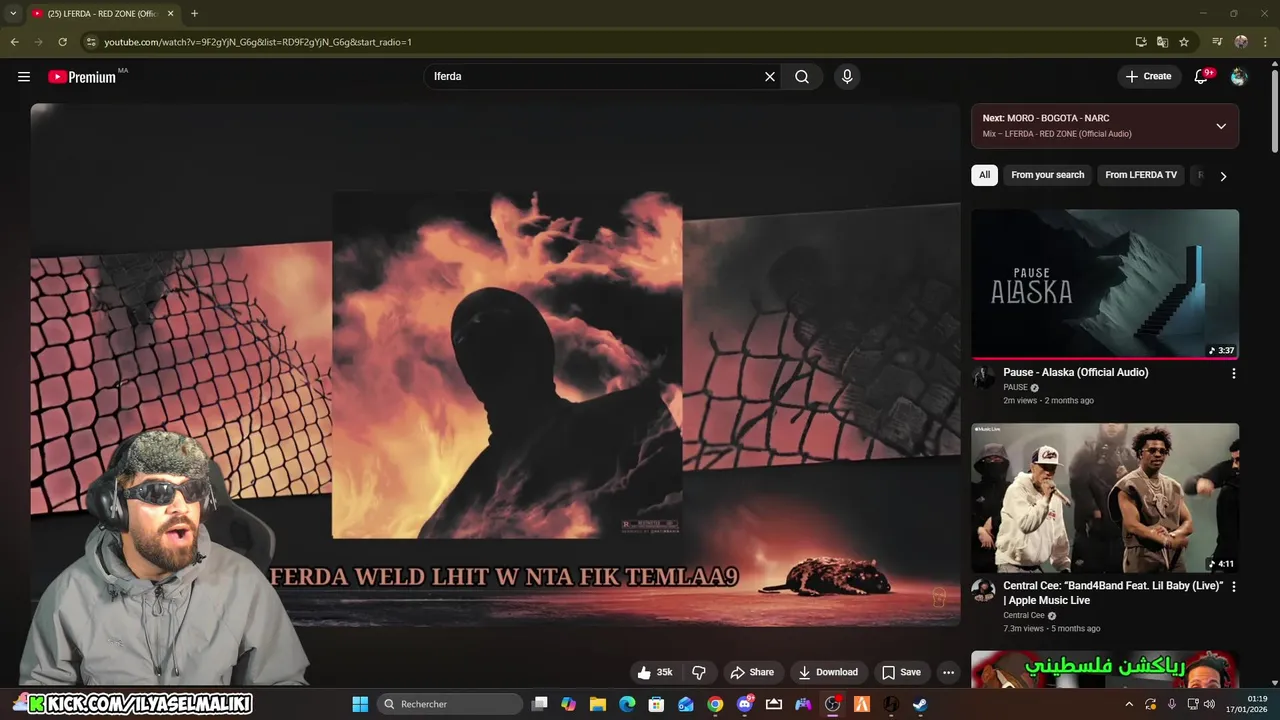The width and height of the screenshot is (1280, 720).
Task: Select the From your search chip
Action: click(x=1047, y=175)
